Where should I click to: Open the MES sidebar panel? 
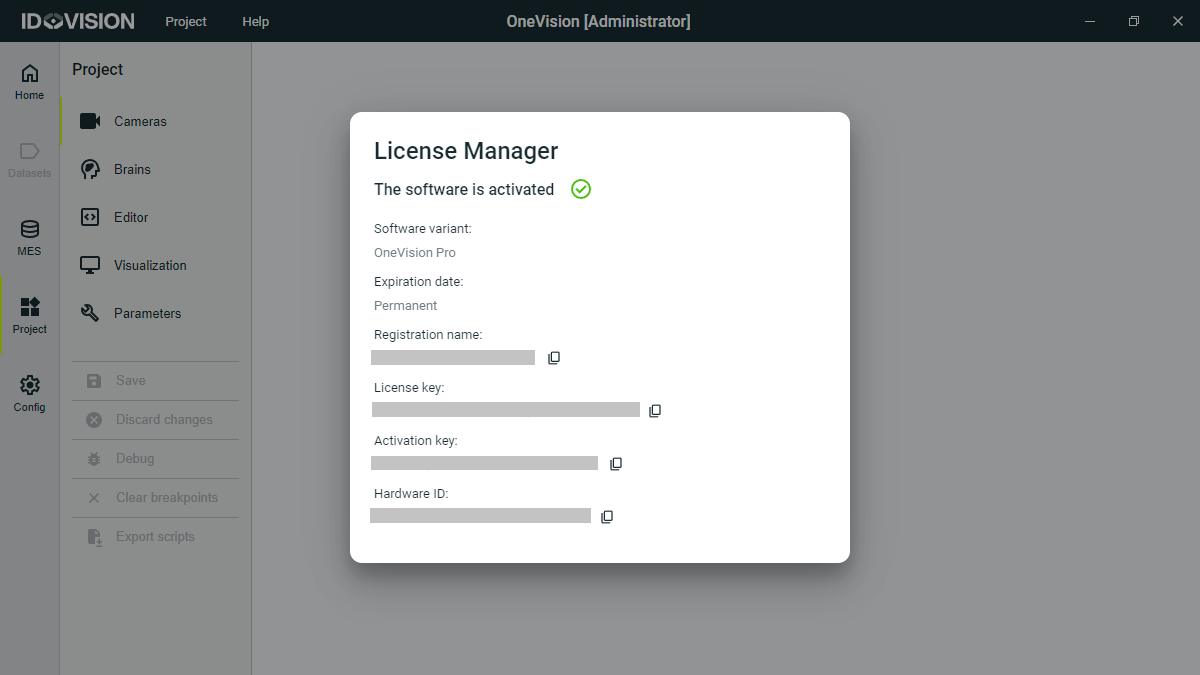pyautogui.click(x=29, y=235)
